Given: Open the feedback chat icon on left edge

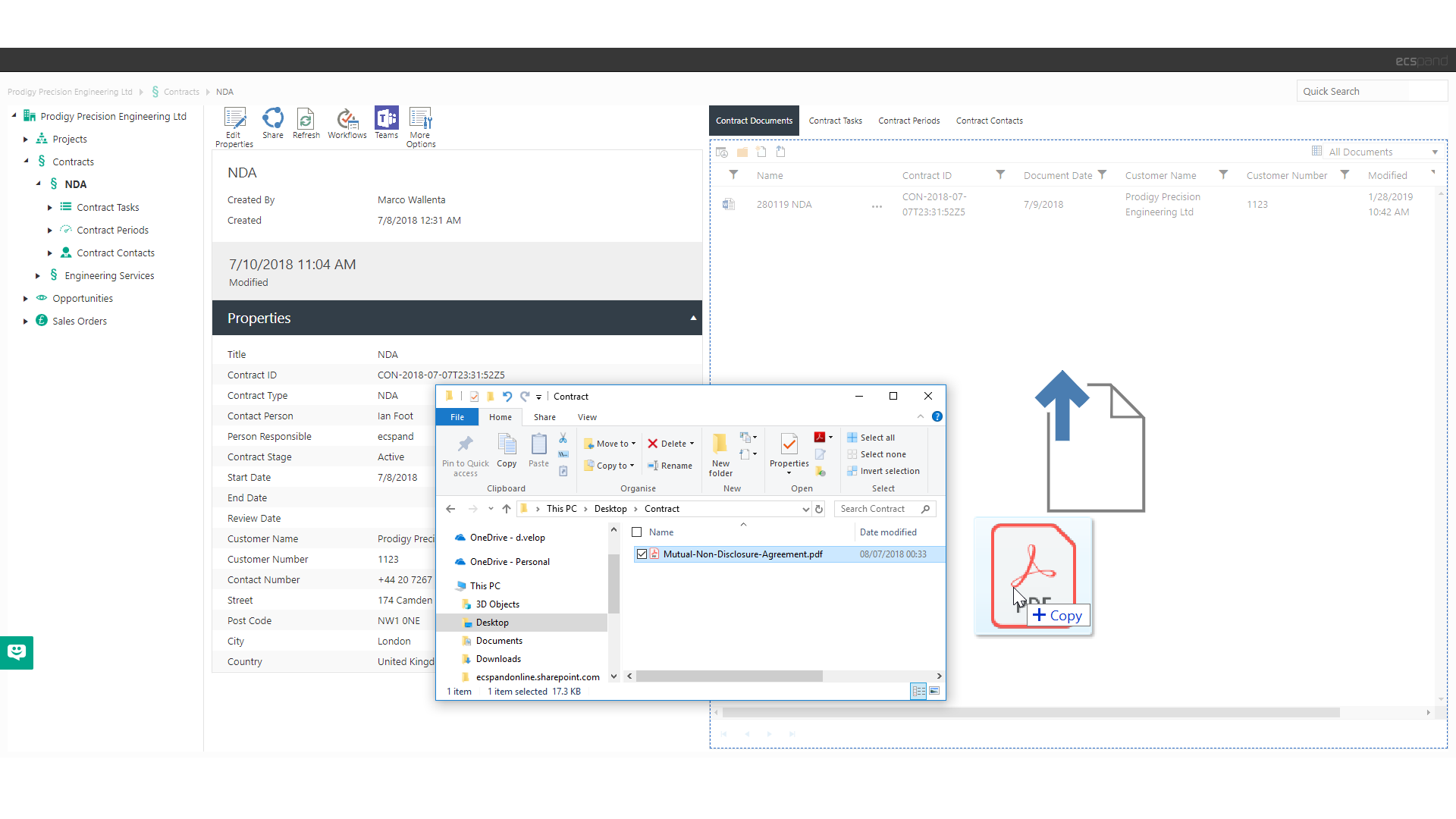Looking at the screenshot, I should point(17,652).
